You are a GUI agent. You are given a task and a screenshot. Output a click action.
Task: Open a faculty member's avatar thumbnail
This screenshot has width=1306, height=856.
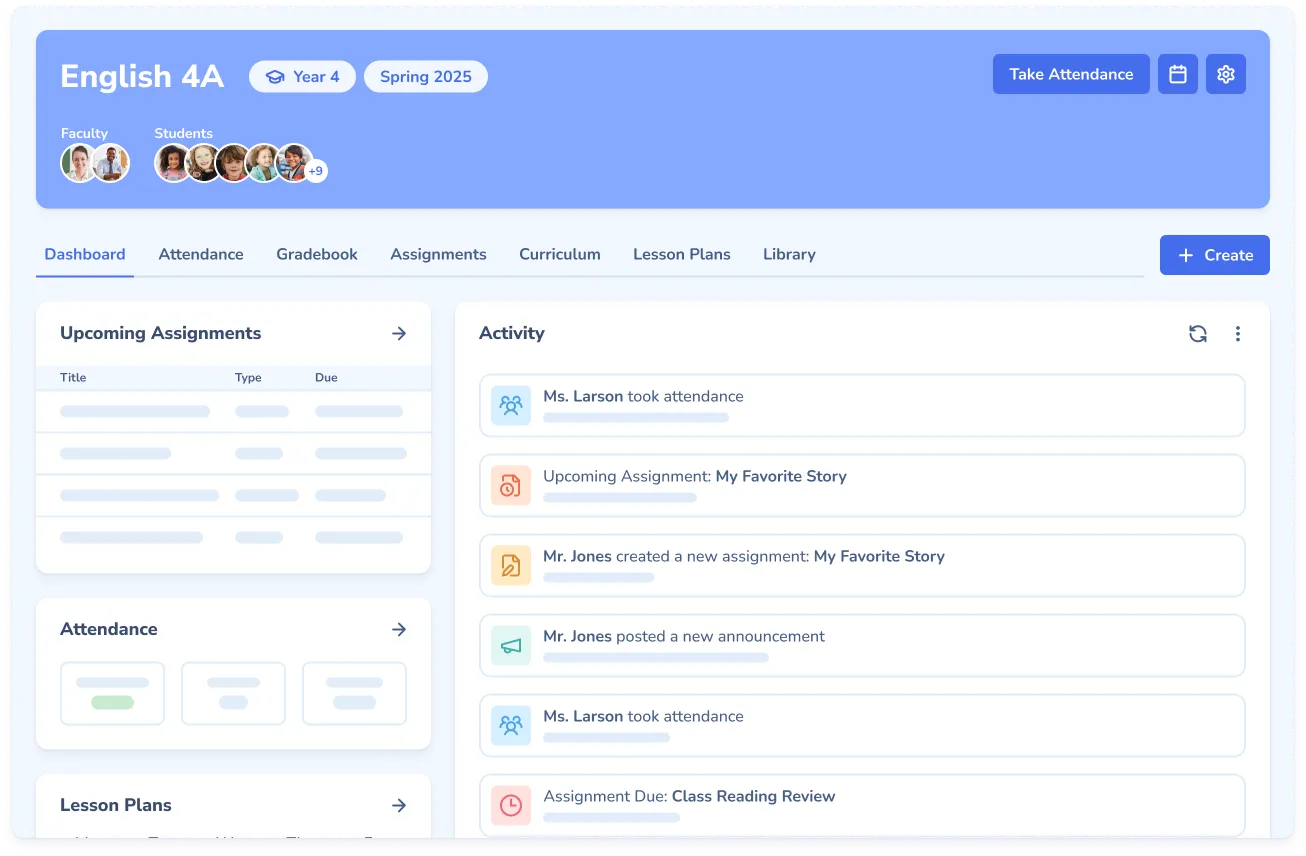coord(78,162)
